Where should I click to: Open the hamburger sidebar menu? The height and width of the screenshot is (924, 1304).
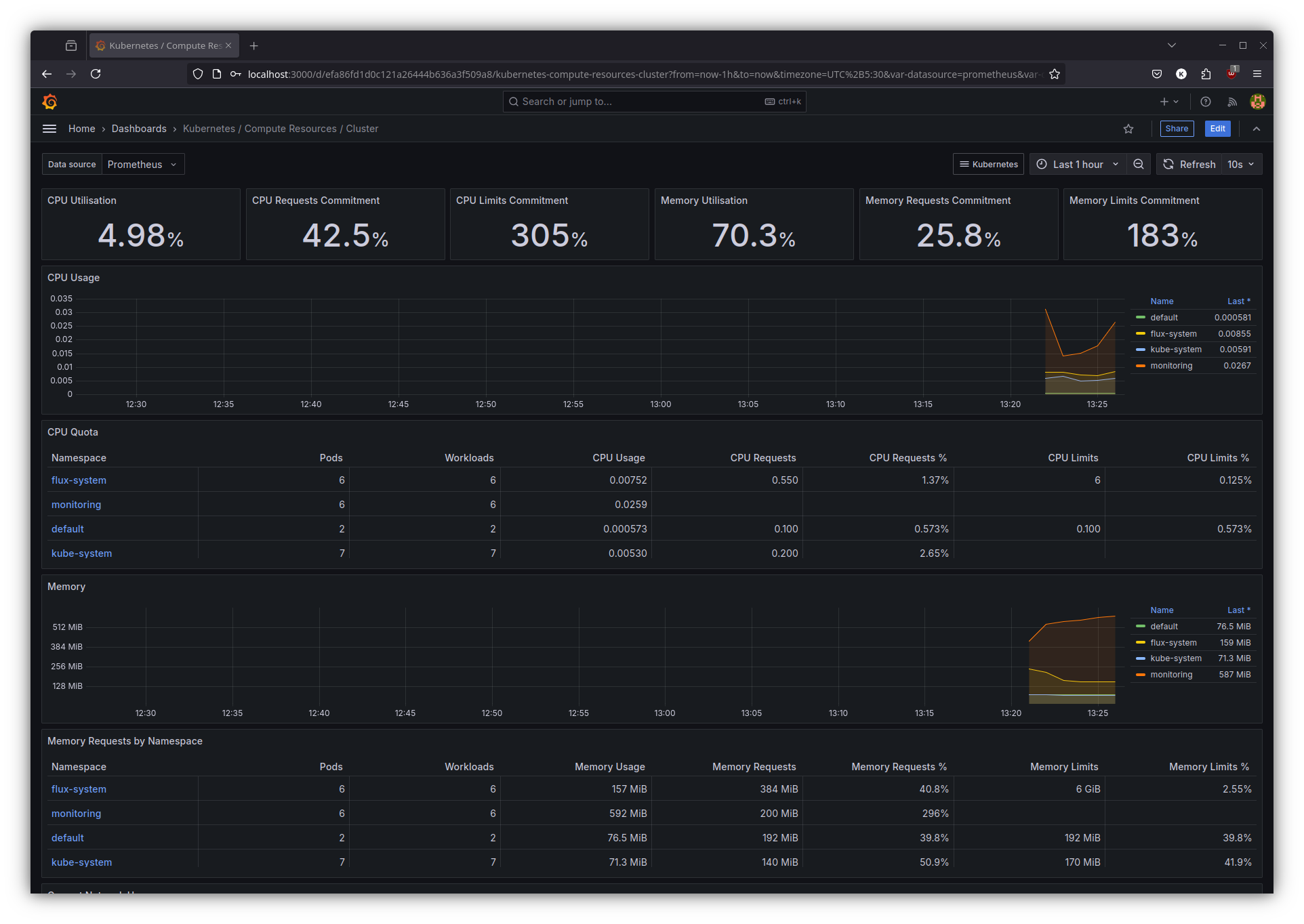point(49,129)
